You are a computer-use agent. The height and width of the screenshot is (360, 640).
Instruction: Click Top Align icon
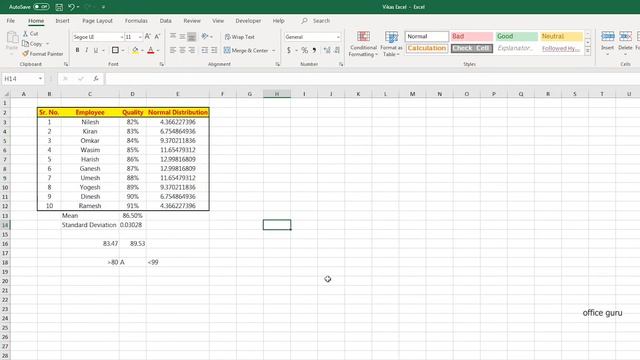[173, 37]
